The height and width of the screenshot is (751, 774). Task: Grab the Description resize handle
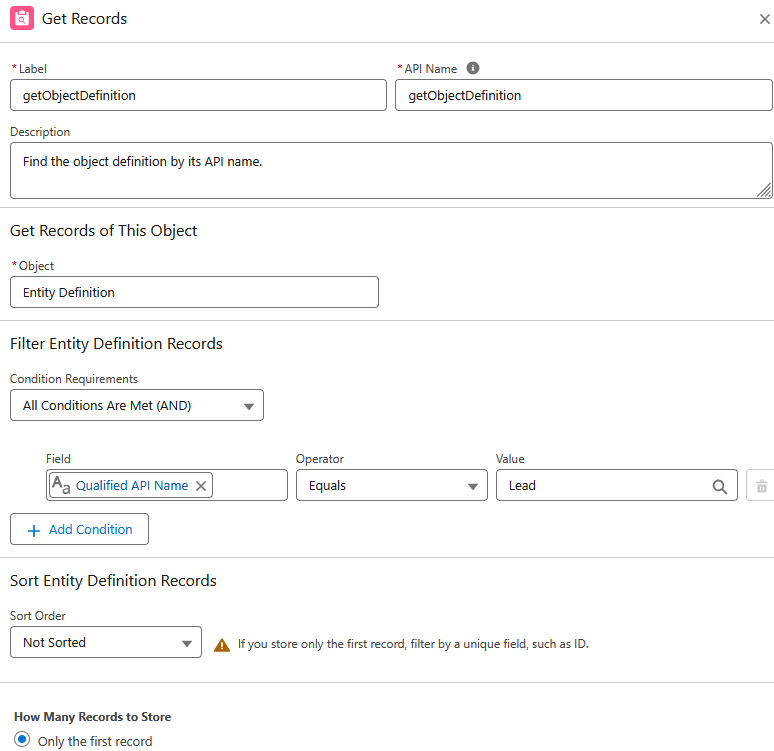[x=764, y=190]
